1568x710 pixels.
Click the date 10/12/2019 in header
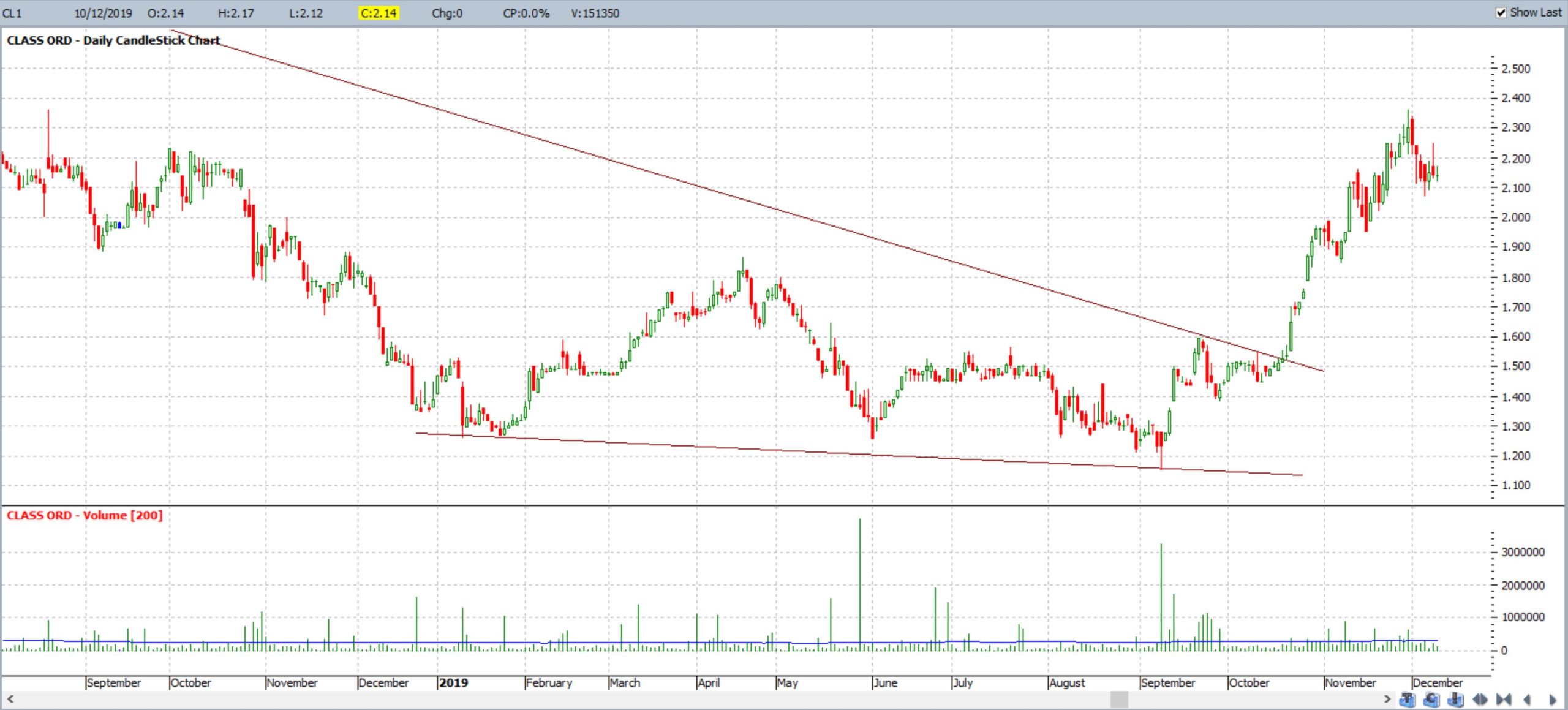tap(103, 13)
